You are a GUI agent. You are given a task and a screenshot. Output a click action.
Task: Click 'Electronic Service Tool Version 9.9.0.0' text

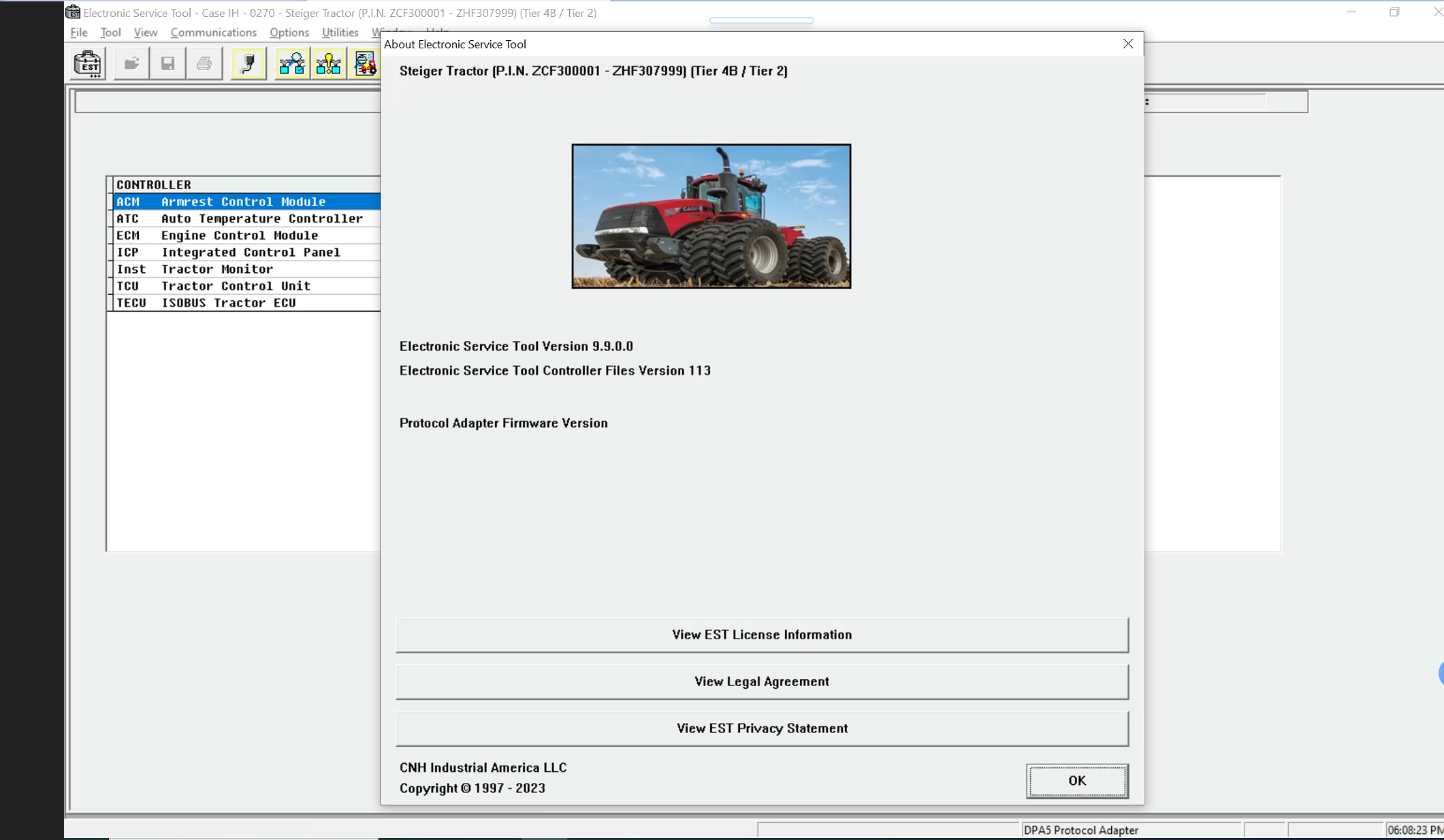(516, 346)
